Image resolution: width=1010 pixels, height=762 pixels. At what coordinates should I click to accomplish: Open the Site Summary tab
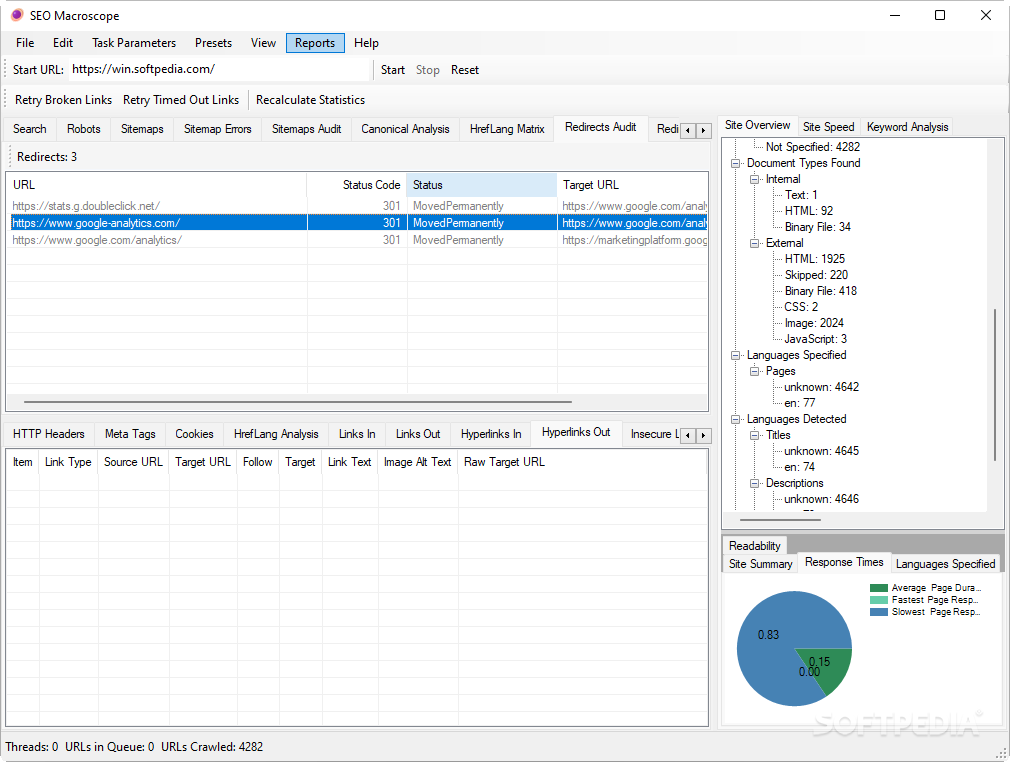760,564
